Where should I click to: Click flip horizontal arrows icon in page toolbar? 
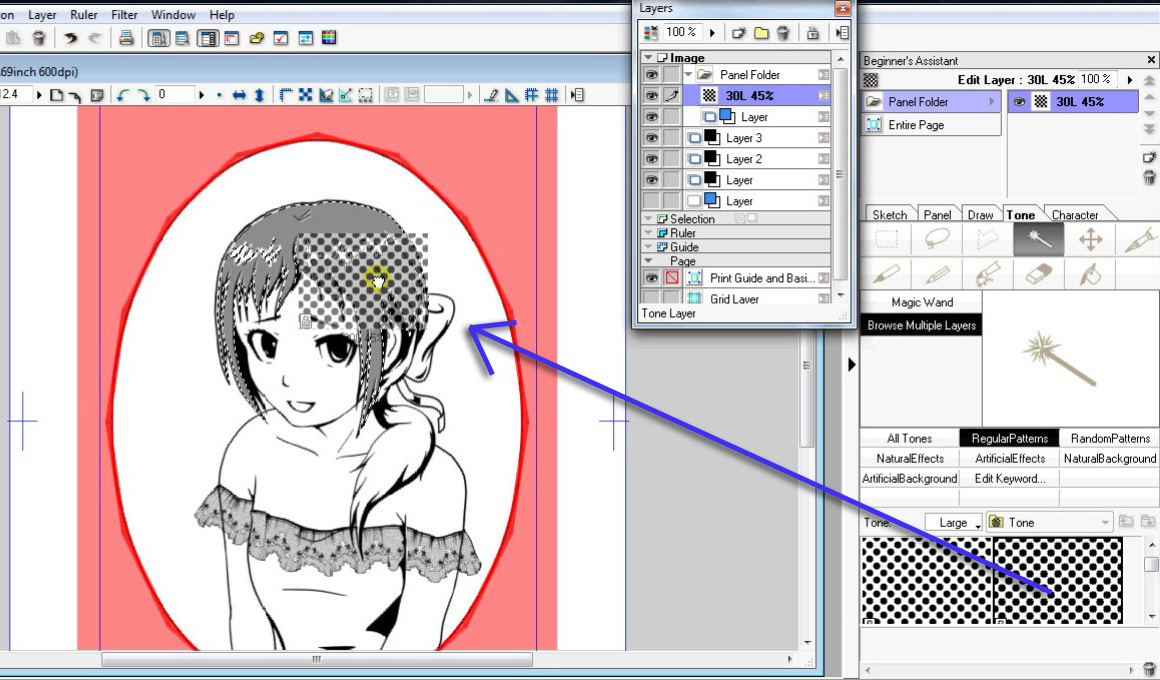click(239, 95)
